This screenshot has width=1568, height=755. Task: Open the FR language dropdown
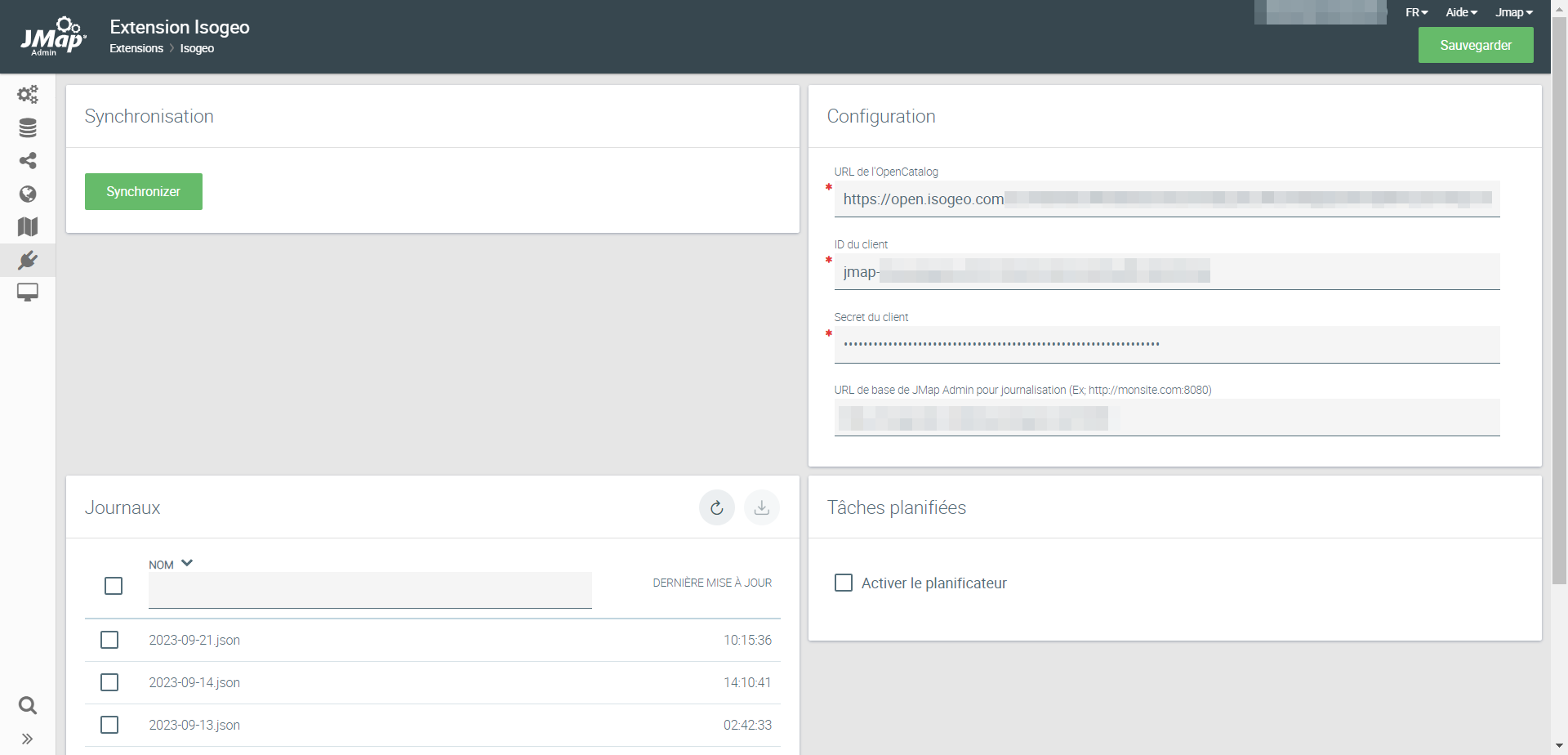(x=1417, y=12)
